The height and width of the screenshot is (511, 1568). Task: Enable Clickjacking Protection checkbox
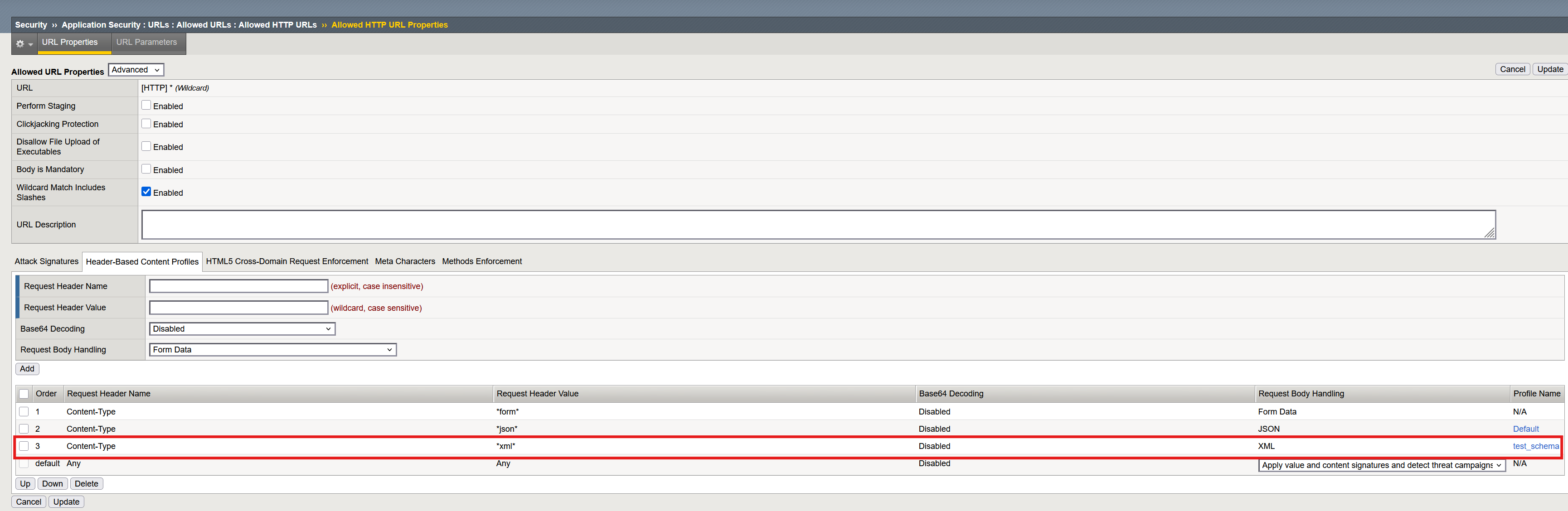pos(146,124)
